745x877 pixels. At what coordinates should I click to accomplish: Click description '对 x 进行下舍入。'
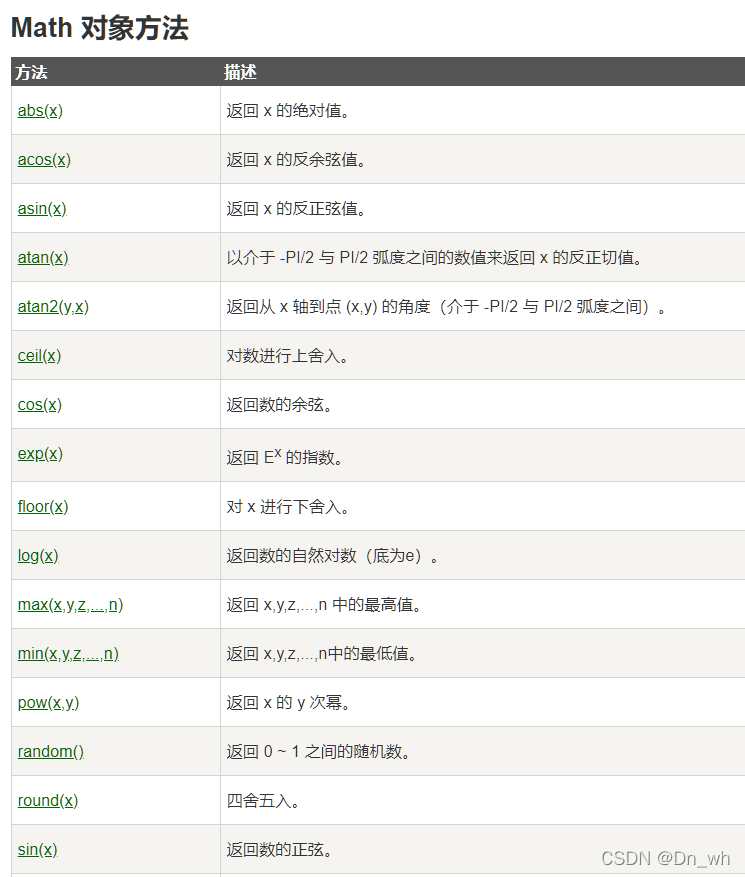click(x=289, y=507)
